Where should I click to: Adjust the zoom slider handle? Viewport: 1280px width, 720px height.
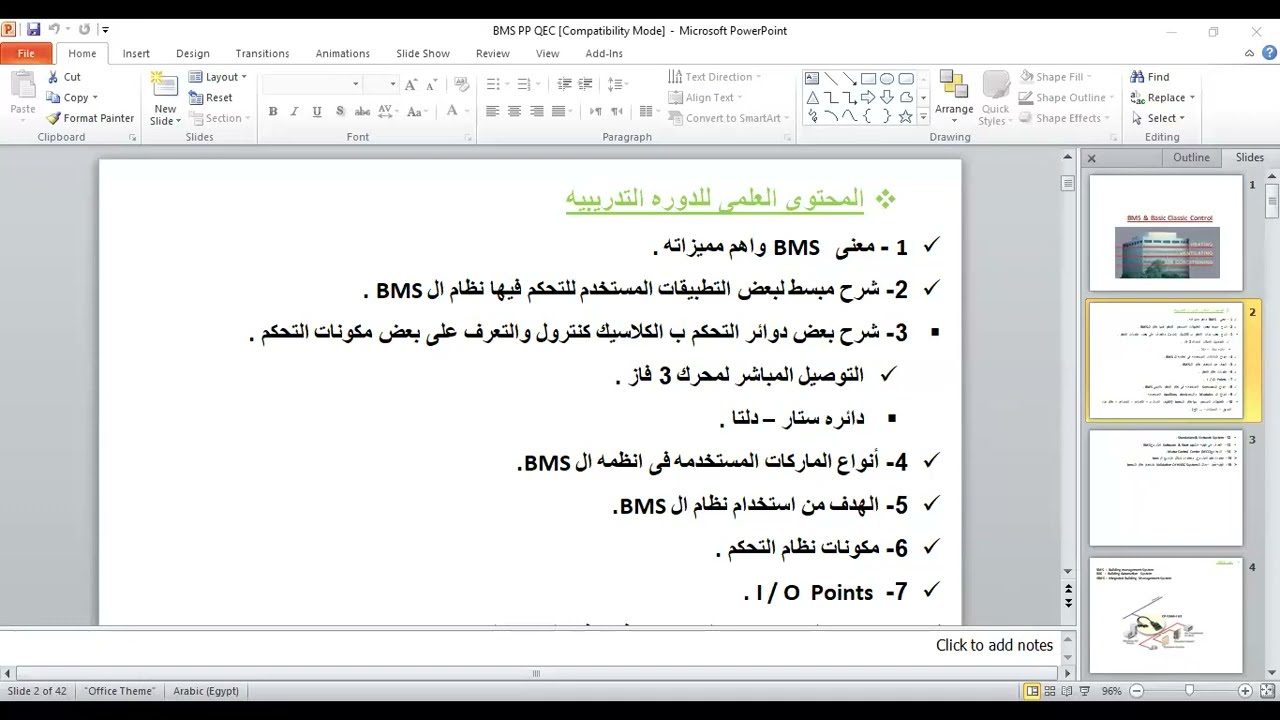click(x=1189, y=691)
